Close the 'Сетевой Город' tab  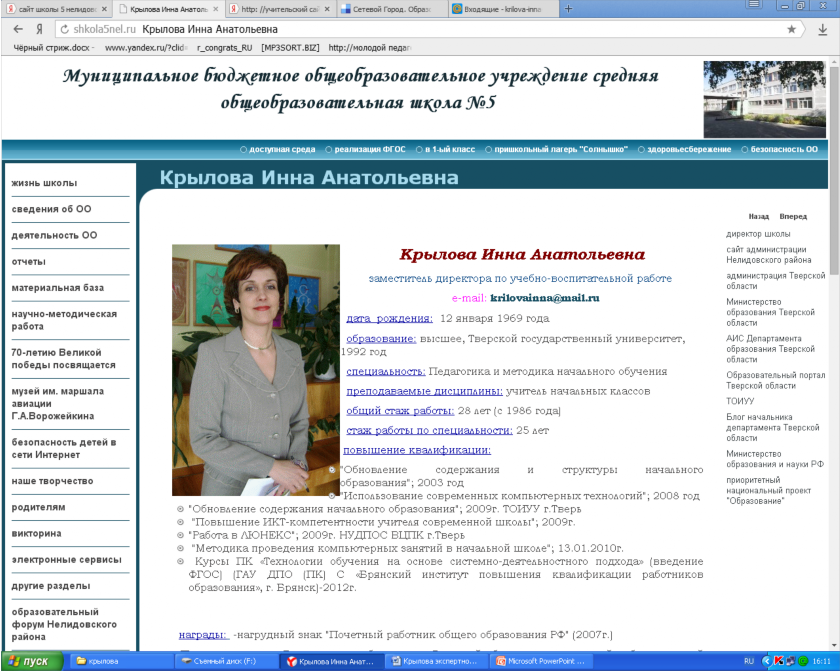[441, 9]
